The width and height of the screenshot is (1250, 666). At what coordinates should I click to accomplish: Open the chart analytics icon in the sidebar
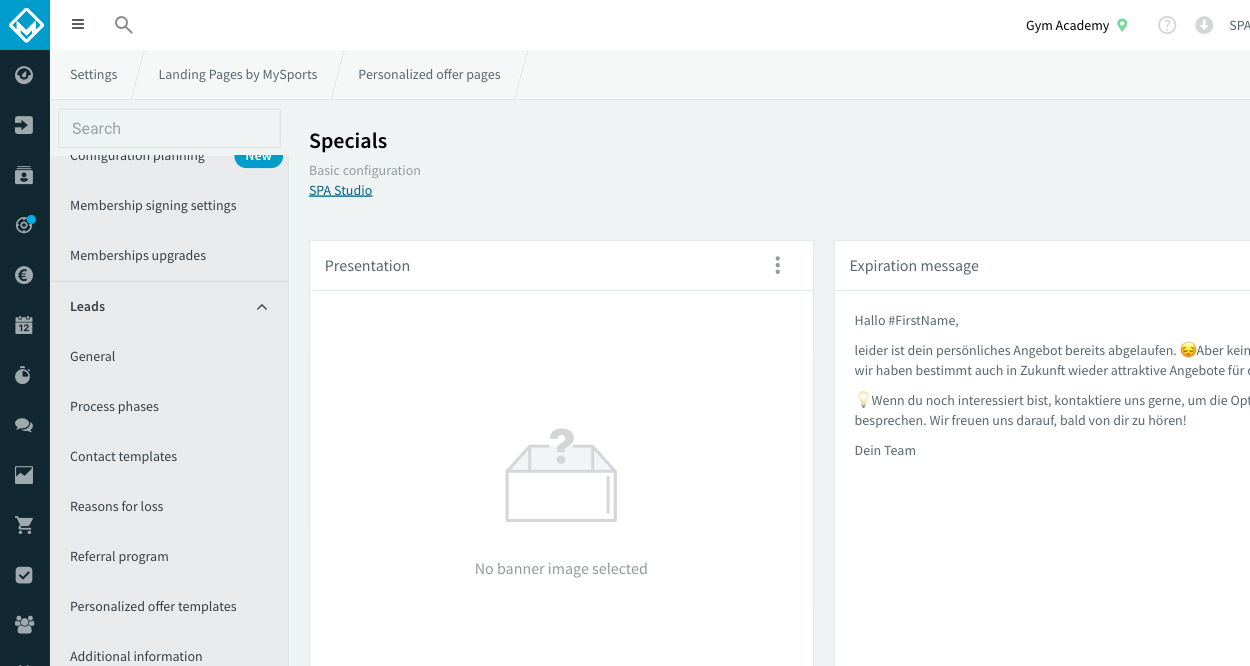pos(25,475)
